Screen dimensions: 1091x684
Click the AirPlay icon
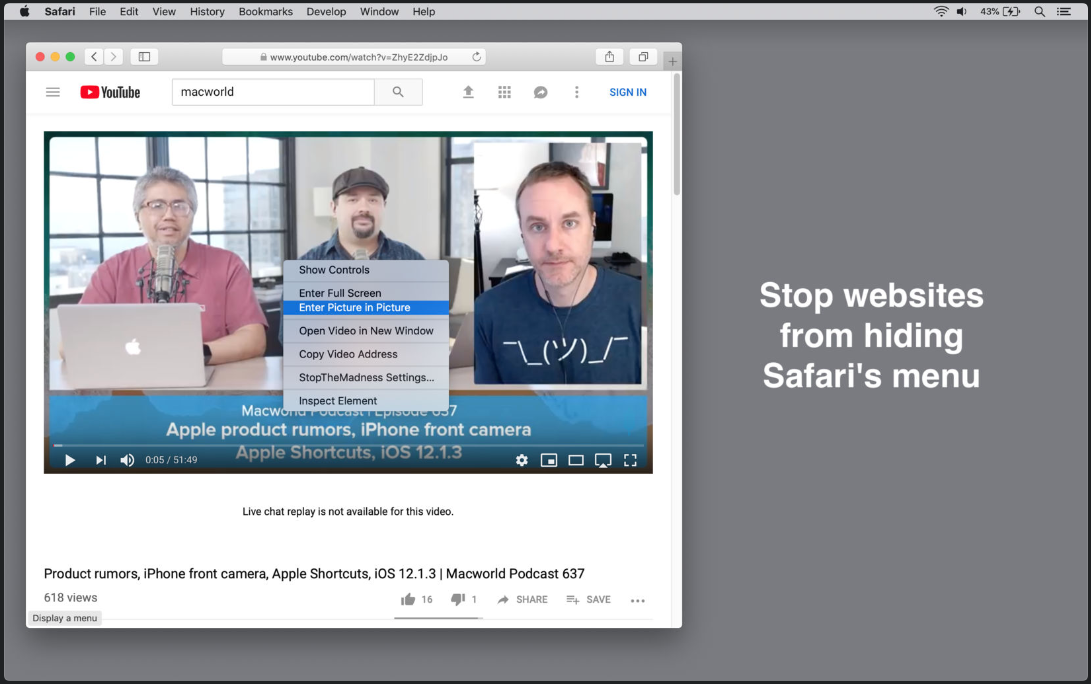point(603,461)
